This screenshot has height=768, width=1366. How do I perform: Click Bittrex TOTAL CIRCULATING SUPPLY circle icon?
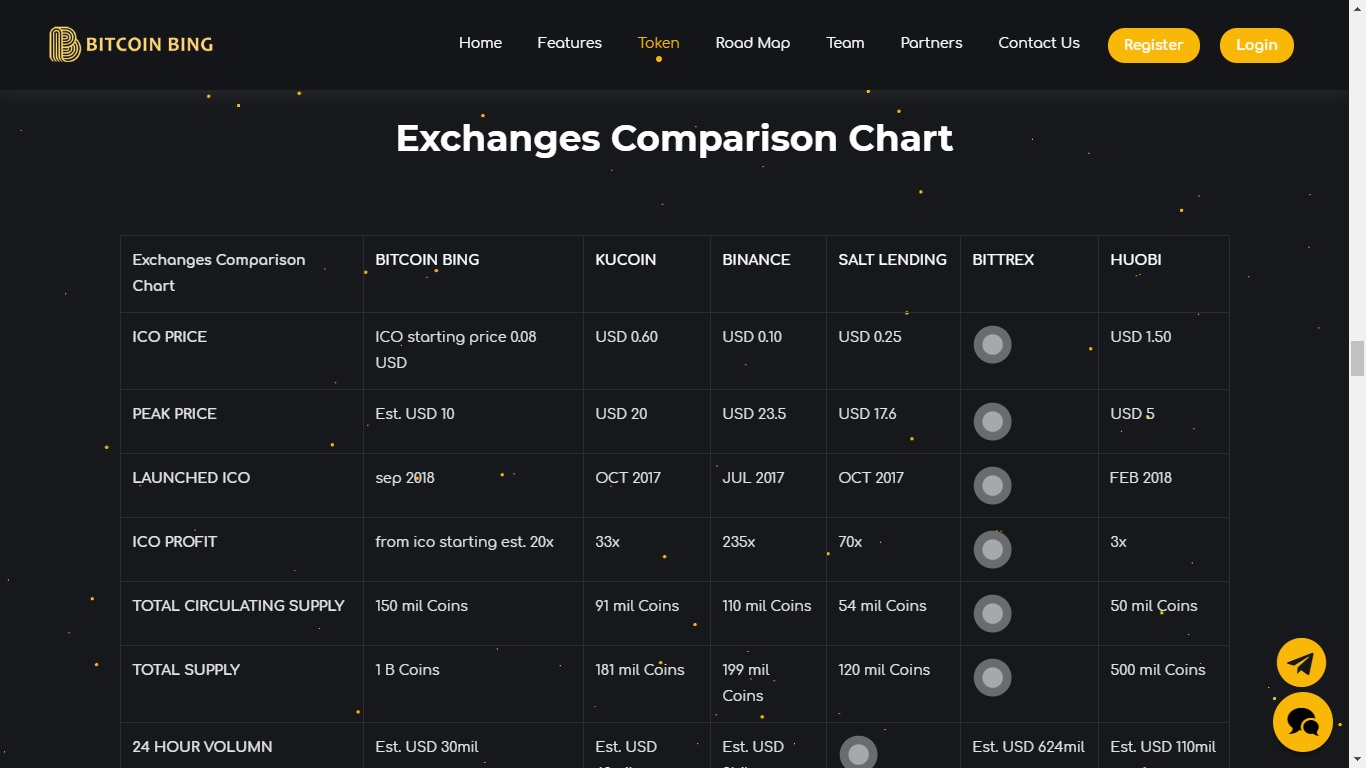992,614
